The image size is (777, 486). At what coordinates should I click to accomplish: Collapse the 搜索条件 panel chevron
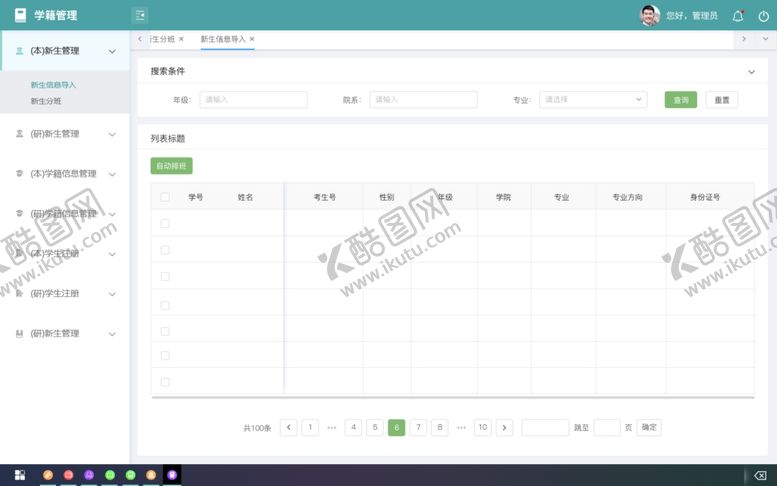tap(751, 72)
